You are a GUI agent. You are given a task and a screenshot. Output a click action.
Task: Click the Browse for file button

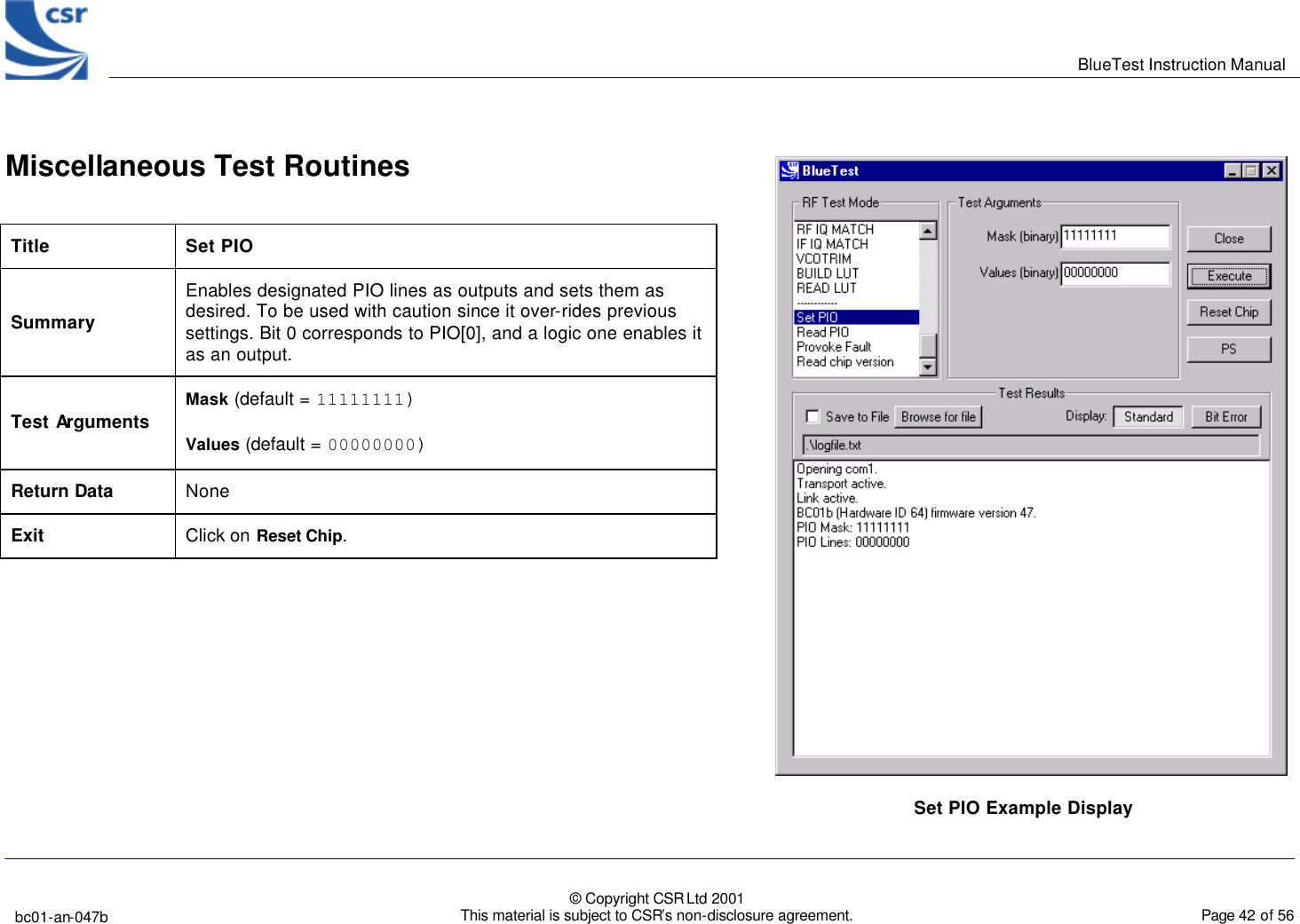pyautogui.click(x=939, y=417)
